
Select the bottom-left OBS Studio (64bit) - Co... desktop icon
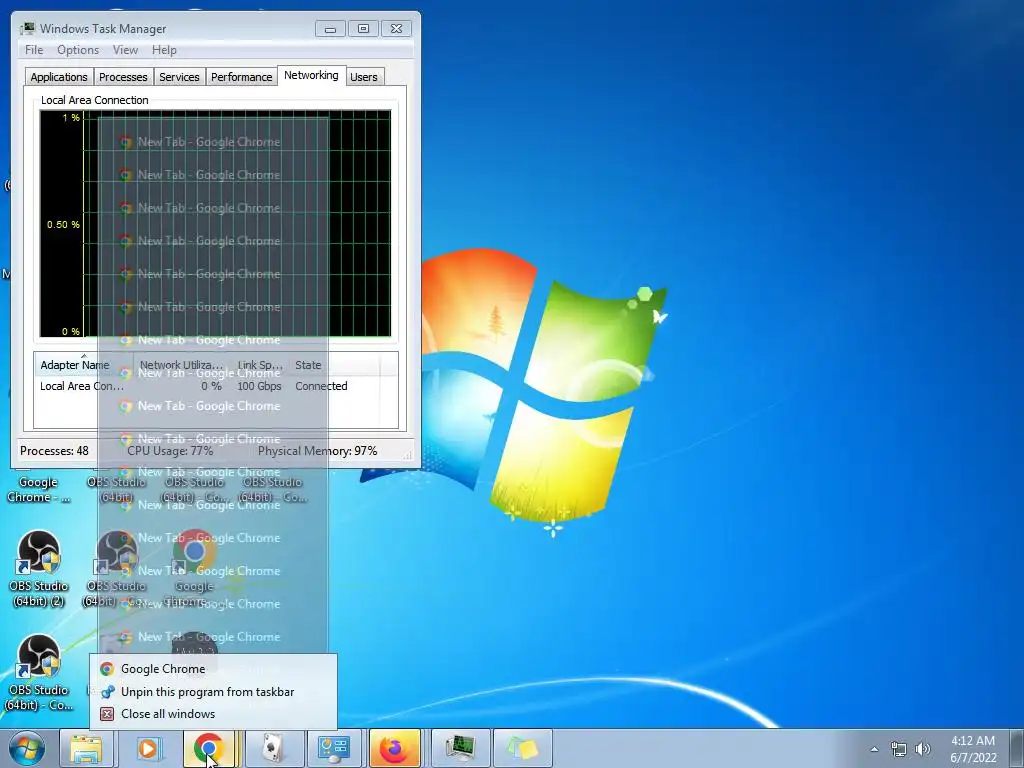39,673
